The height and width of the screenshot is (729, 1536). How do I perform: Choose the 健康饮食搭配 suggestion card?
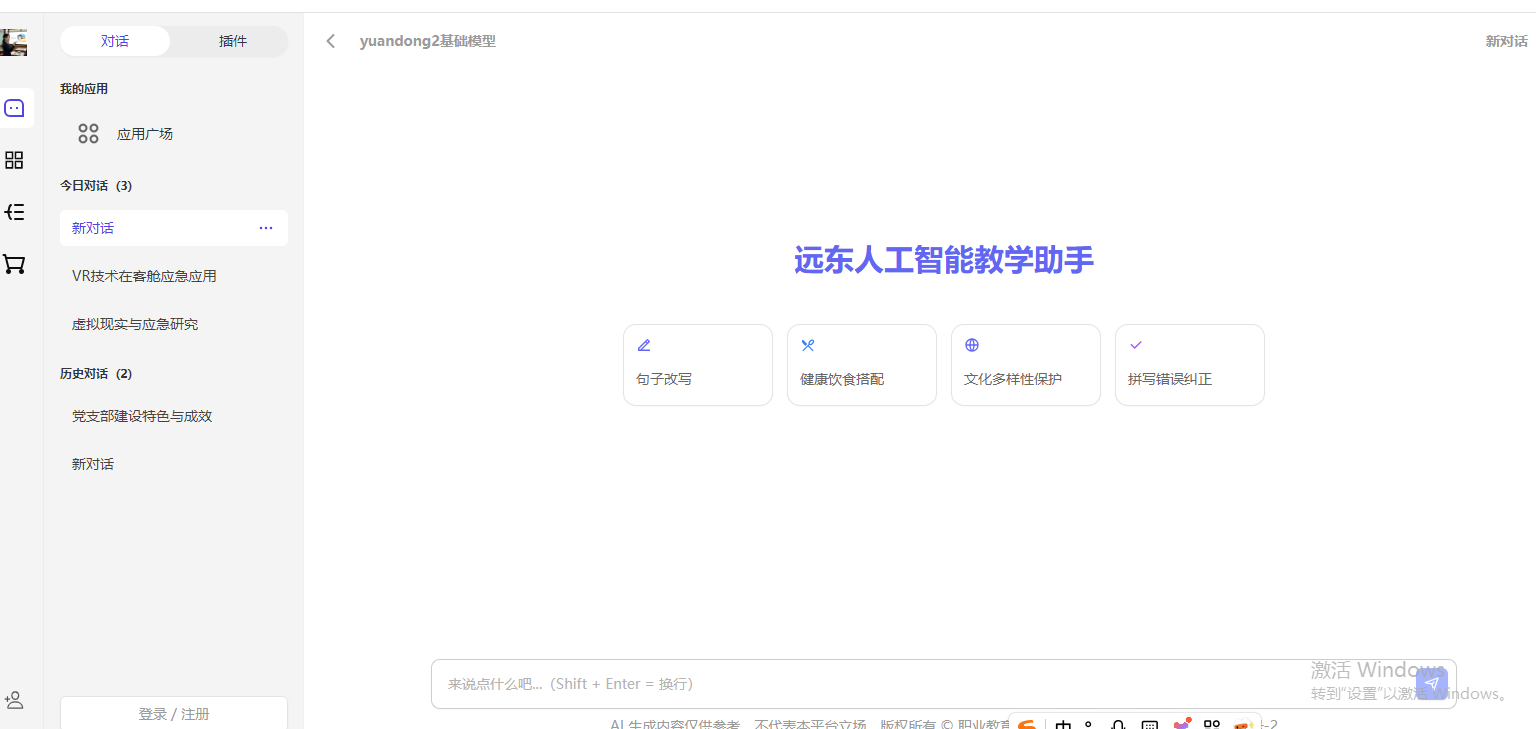point(861,365)
